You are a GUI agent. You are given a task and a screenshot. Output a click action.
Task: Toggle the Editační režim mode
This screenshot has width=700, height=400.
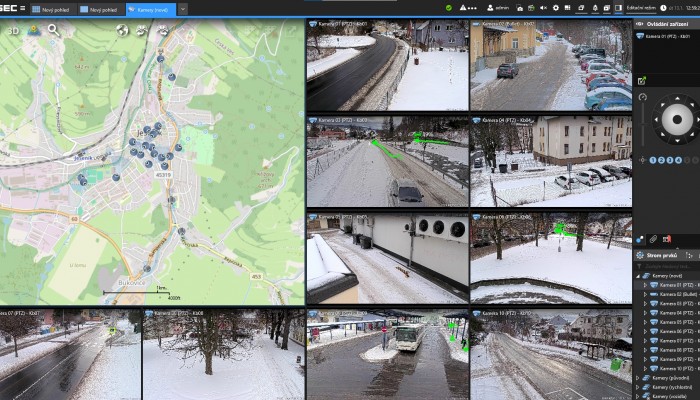[x=641, y=8]
